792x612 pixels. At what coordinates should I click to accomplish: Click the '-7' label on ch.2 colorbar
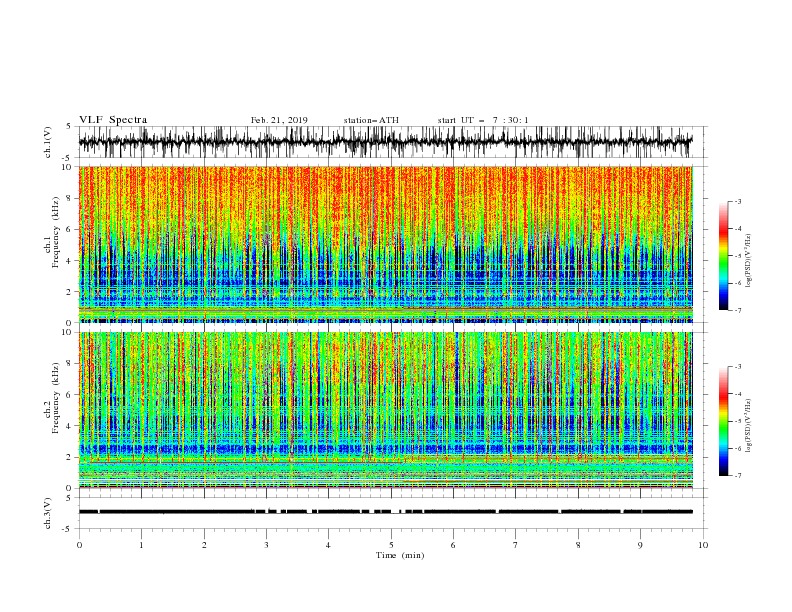tap(737, 476)
